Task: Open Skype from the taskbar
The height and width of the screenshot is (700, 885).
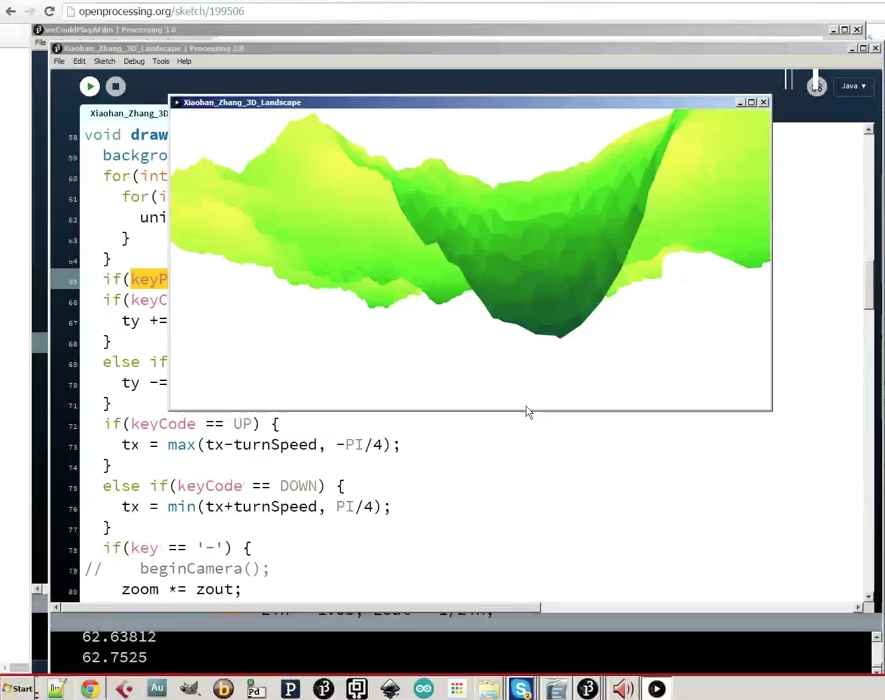Action: 521,688
